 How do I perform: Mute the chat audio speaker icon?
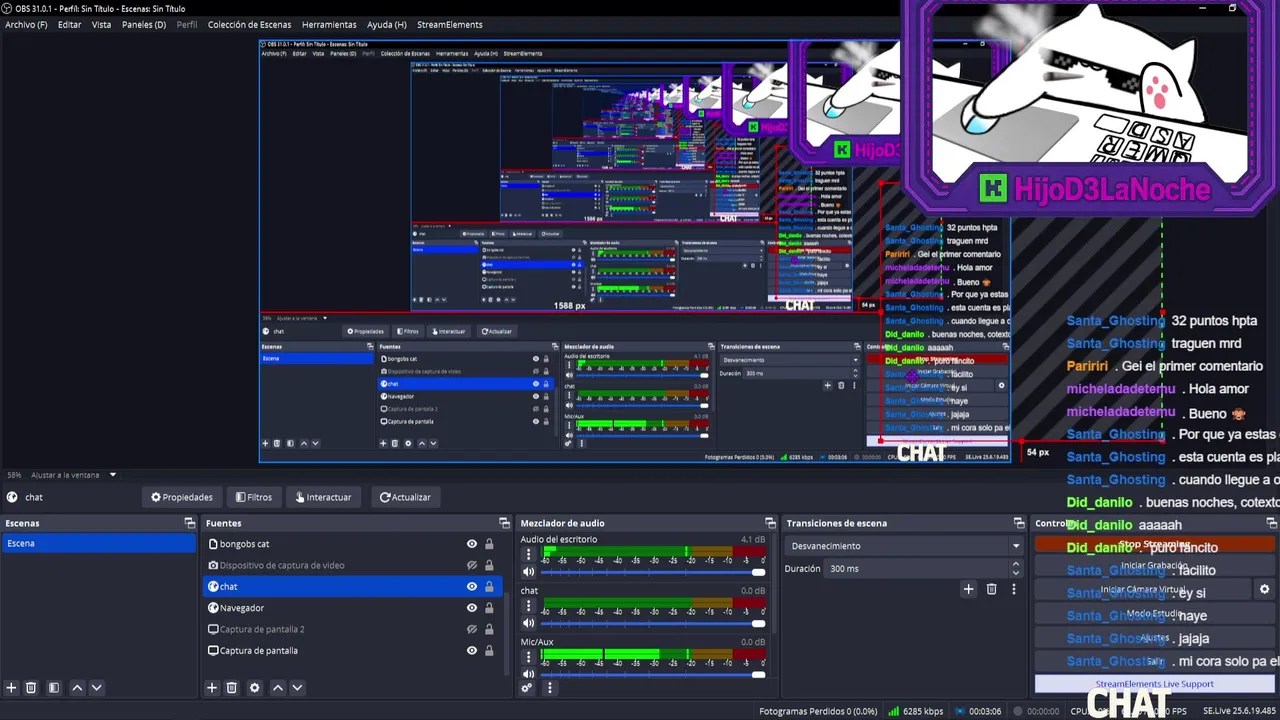click(x=529, y=623)
